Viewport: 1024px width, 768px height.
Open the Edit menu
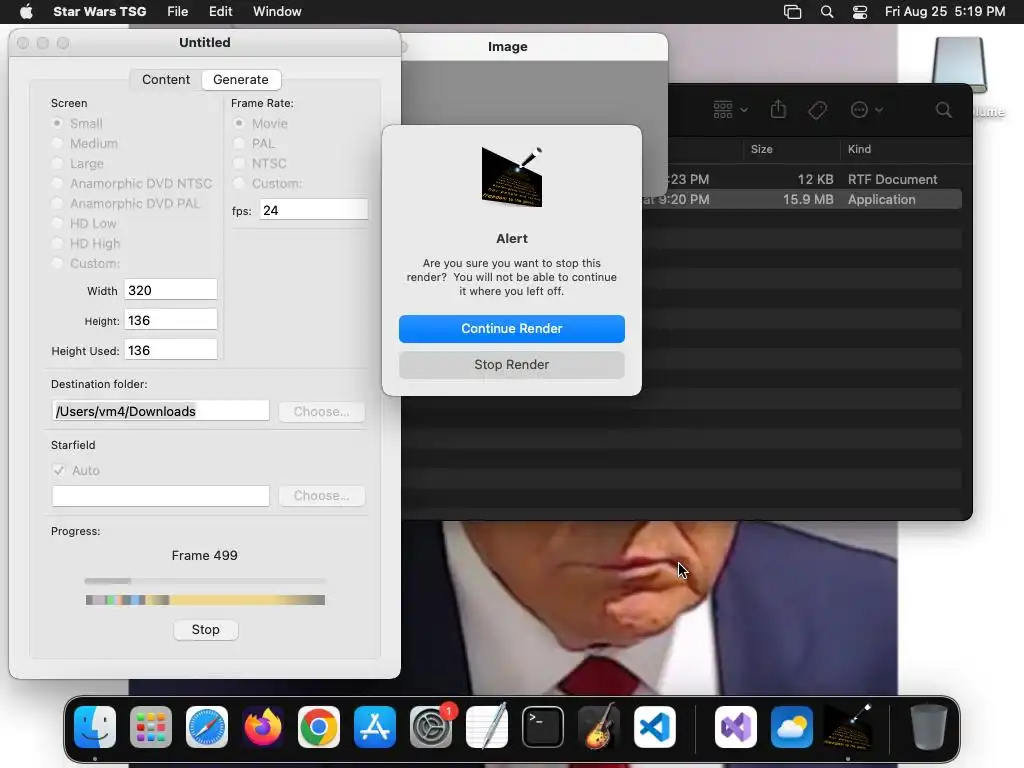point(221,11)
